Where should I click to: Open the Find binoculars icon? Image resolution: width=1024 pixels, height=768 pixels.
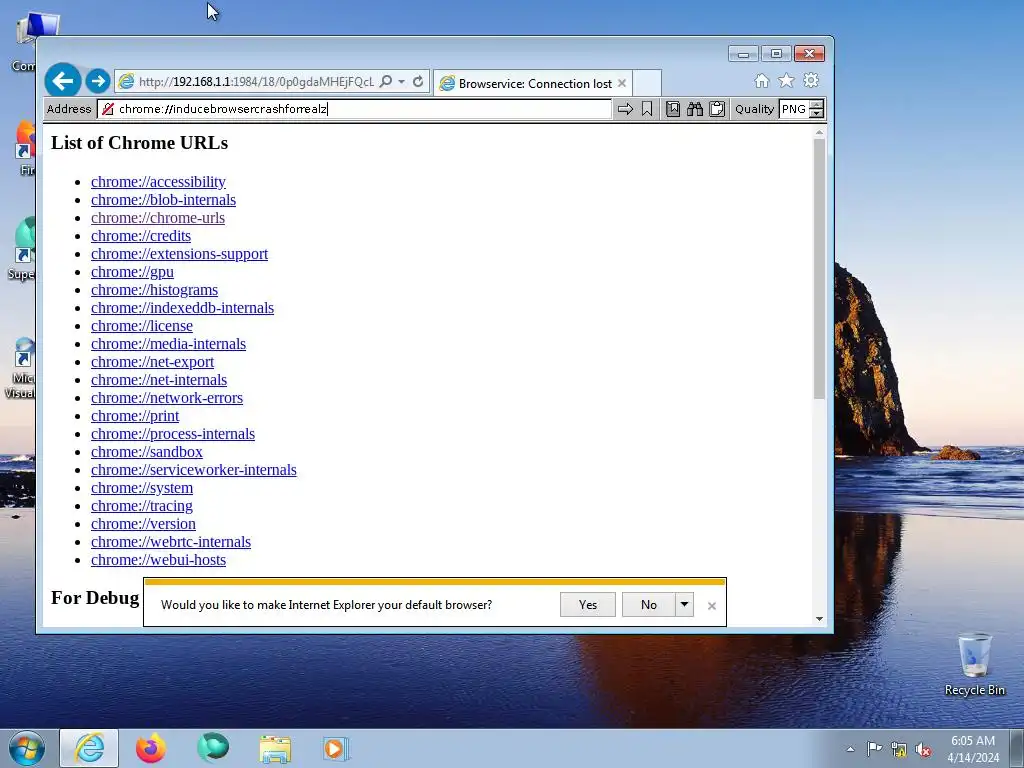click(x=695, y=109)
